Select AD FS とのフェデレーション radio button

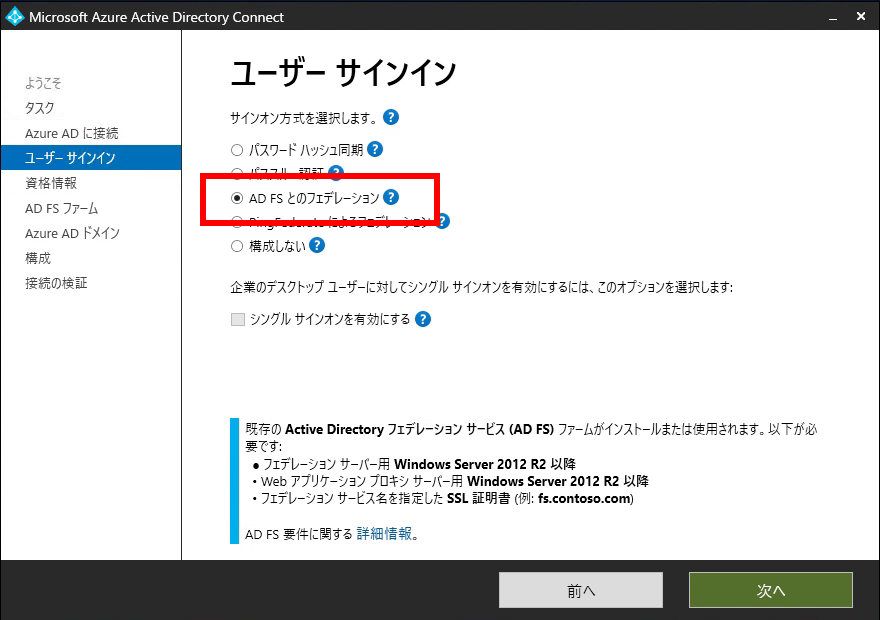coord(237,198)
